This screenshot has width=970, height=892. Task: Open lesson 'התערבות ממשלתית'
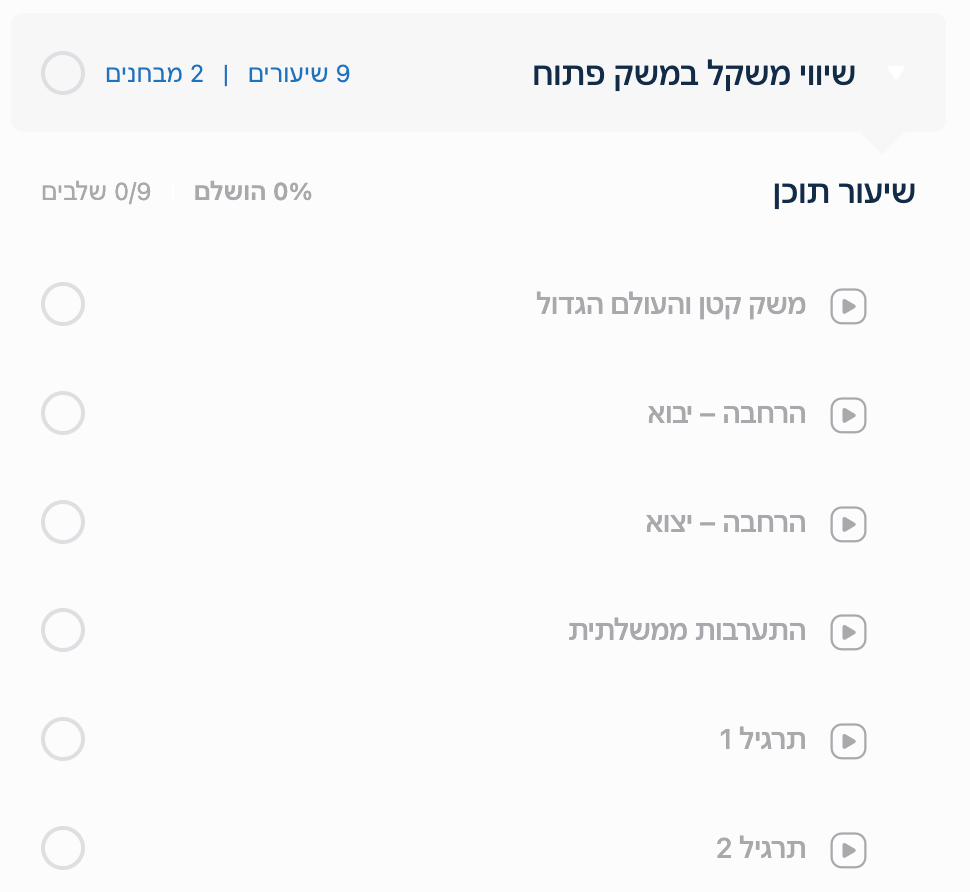click(x=687, y=631)
